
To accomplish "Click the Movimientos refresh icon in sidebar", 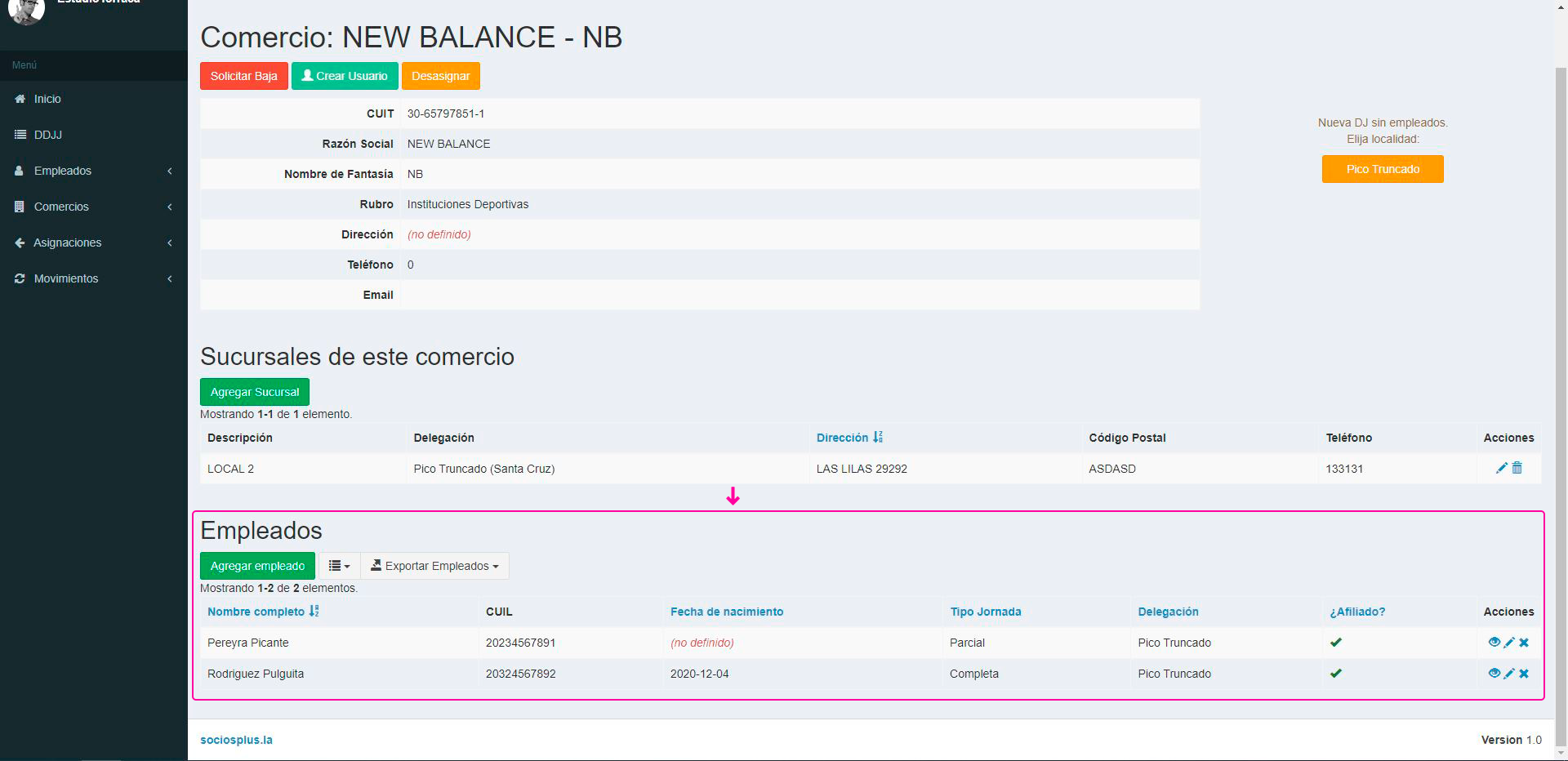I will click(20, 278).
